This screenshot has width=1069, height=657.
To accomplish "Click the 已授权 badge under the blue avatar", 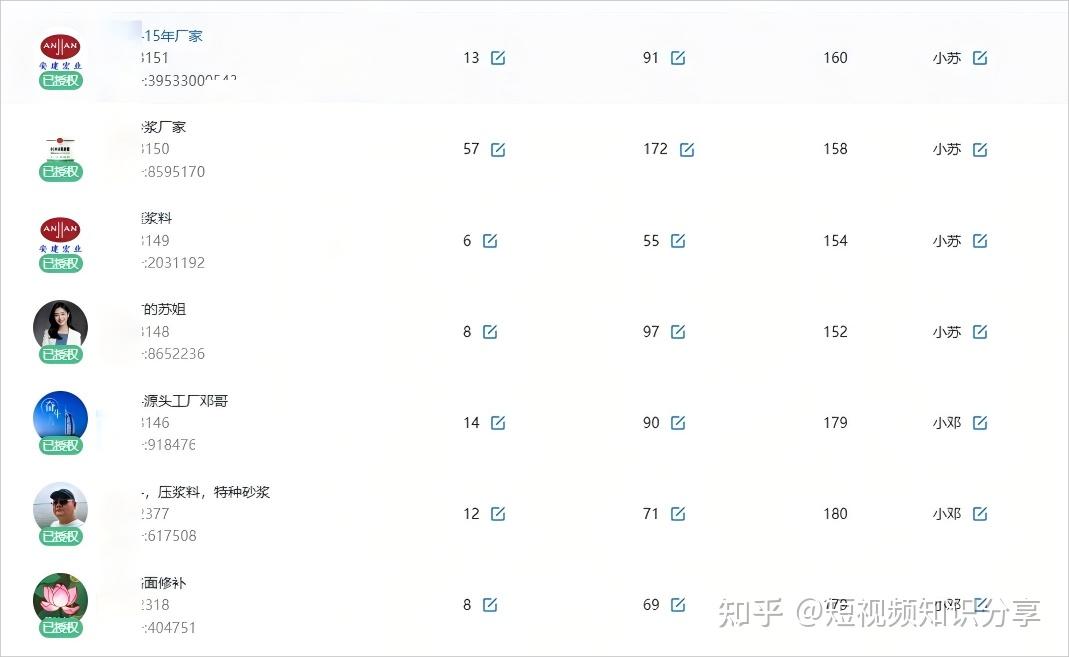I will coord(60,446).
